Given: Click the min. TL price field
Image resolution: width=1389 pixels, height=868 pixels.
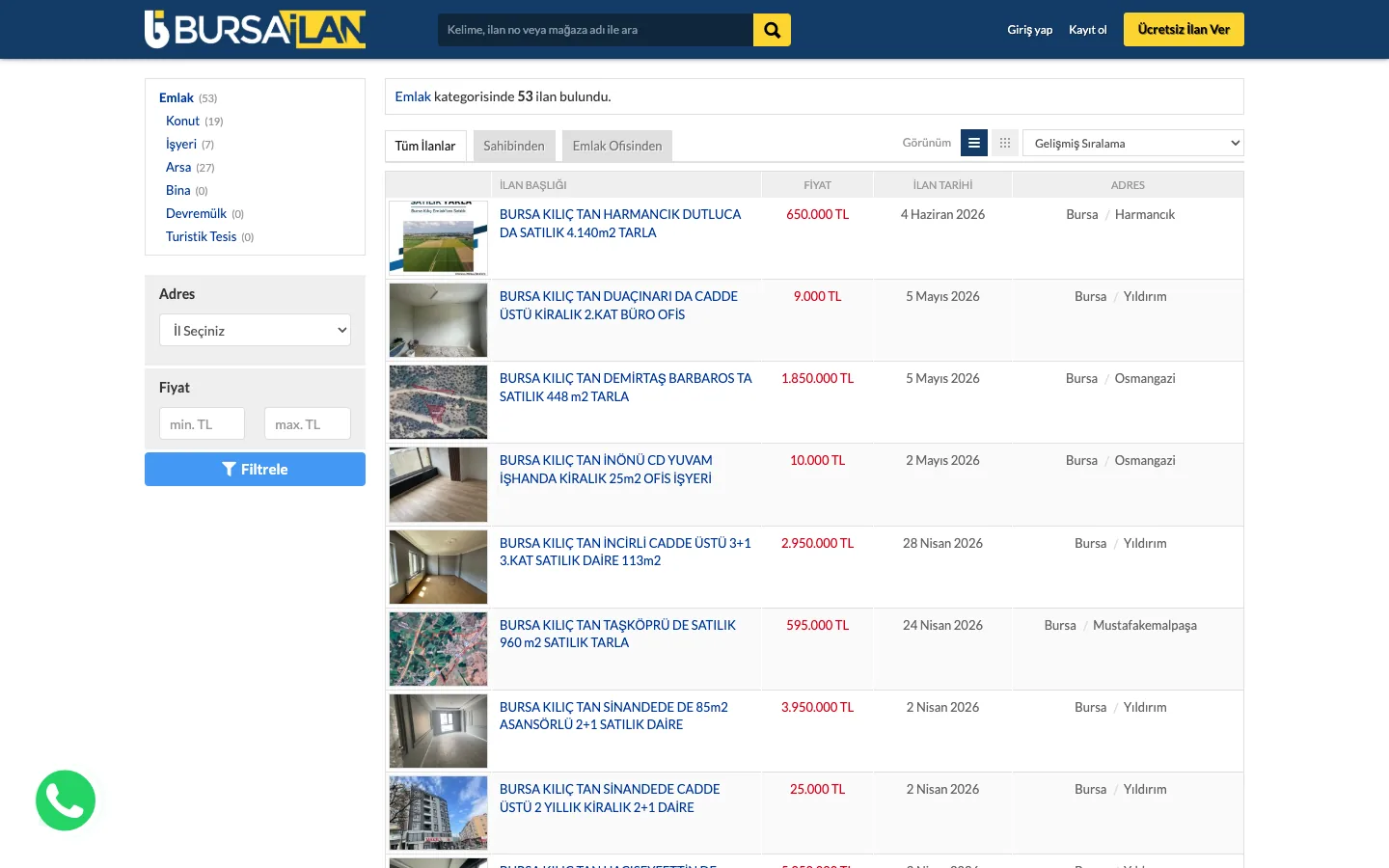Looking at the screenshot, I should click(x=202, y=423).
